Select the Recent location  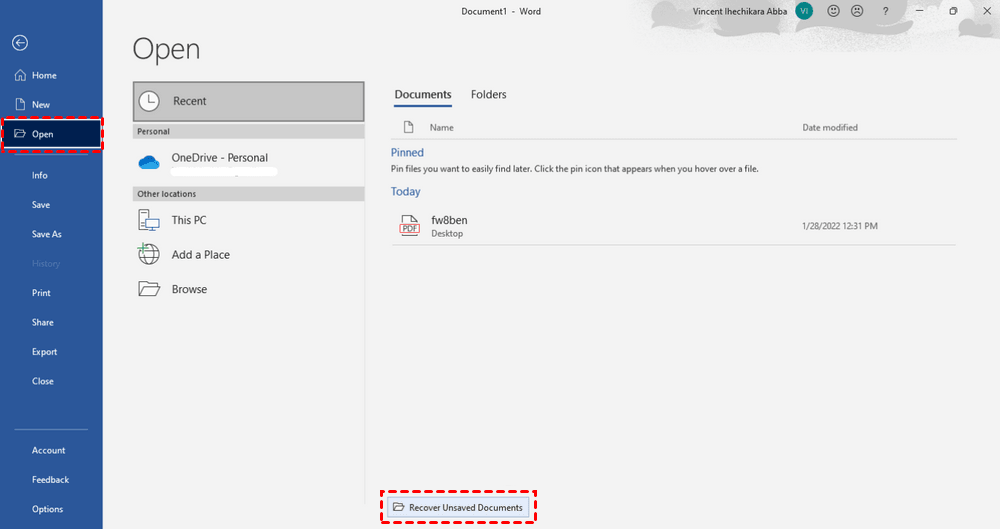pyautogui.click(x=249, y=101)
